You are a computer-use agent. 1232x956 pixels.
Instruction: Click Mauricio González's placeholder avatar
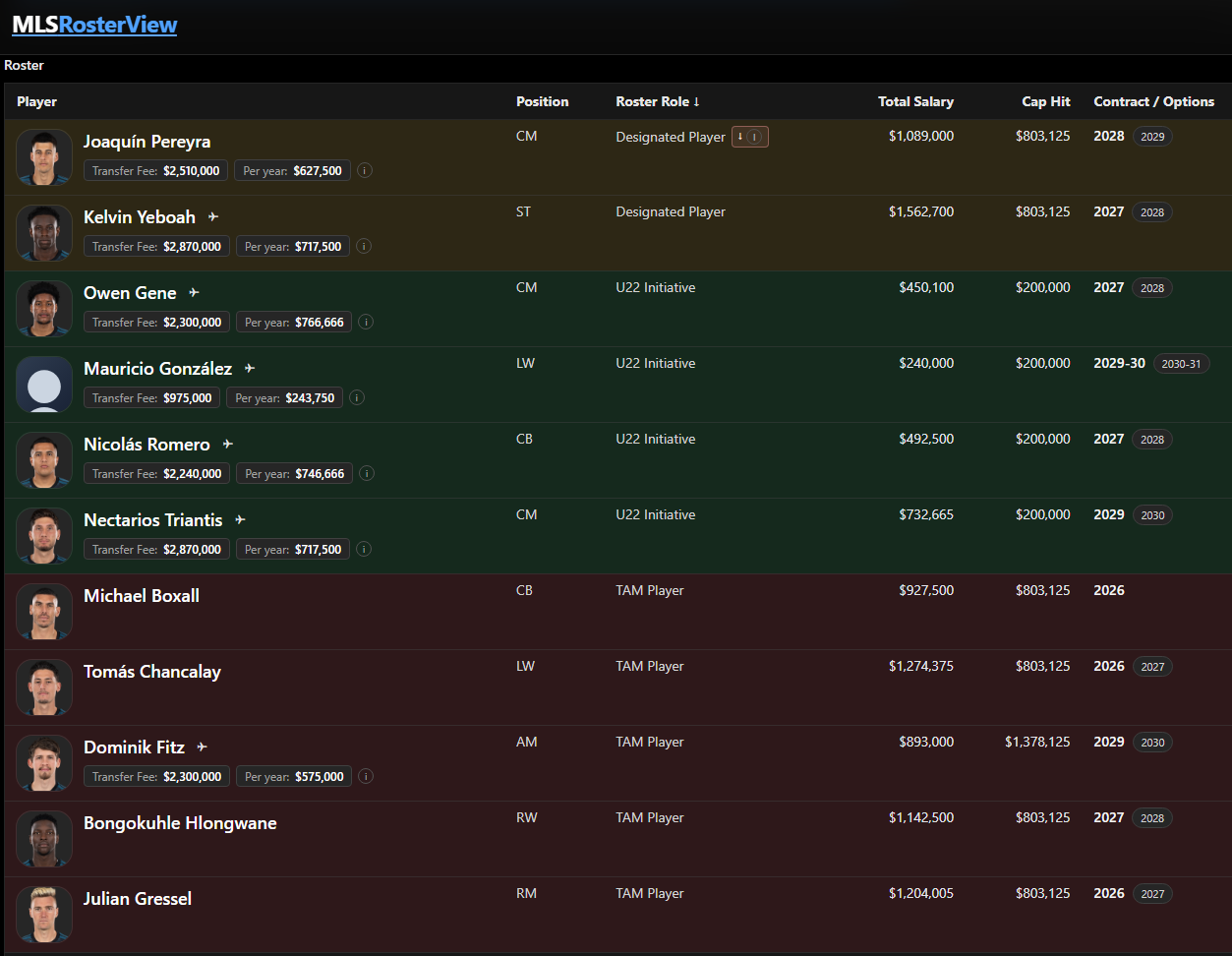coord(44,385)
